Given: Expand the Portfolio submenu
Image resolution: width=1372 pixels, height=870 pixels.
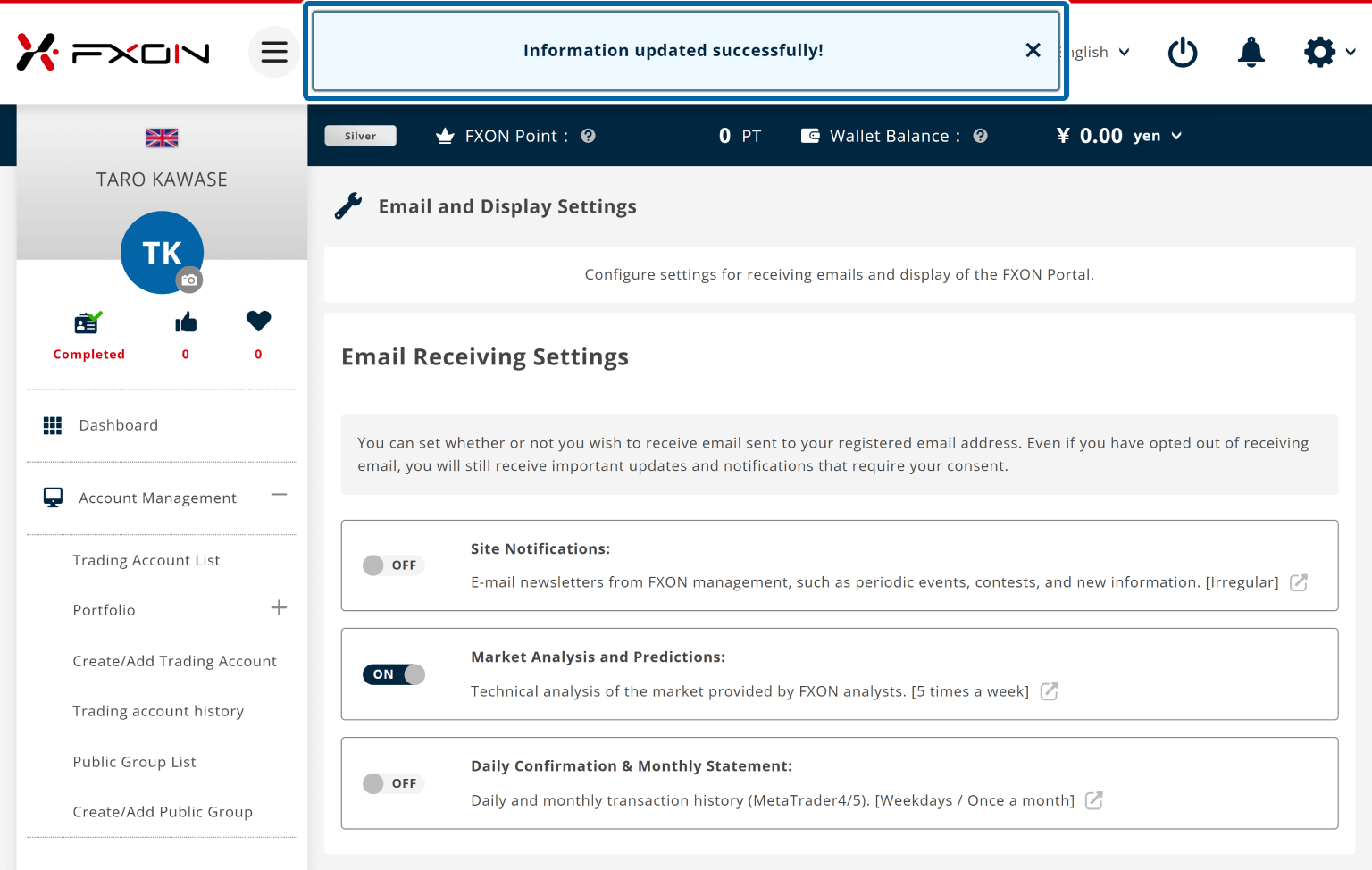Looking at the screenshot, I should click(279, 608).
